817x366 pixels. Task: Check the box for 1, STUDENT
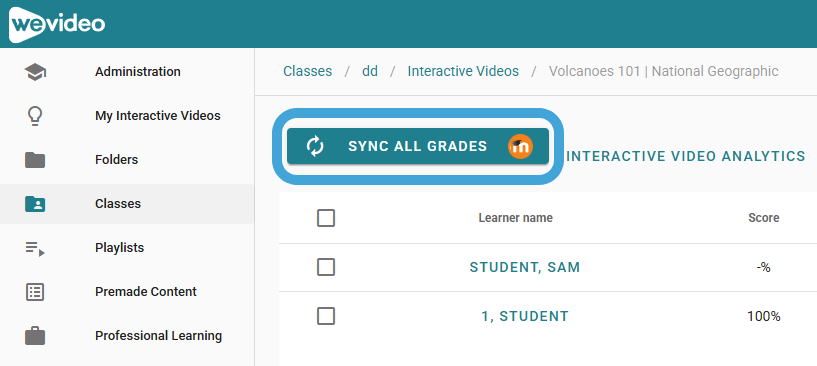click(326, 316)
